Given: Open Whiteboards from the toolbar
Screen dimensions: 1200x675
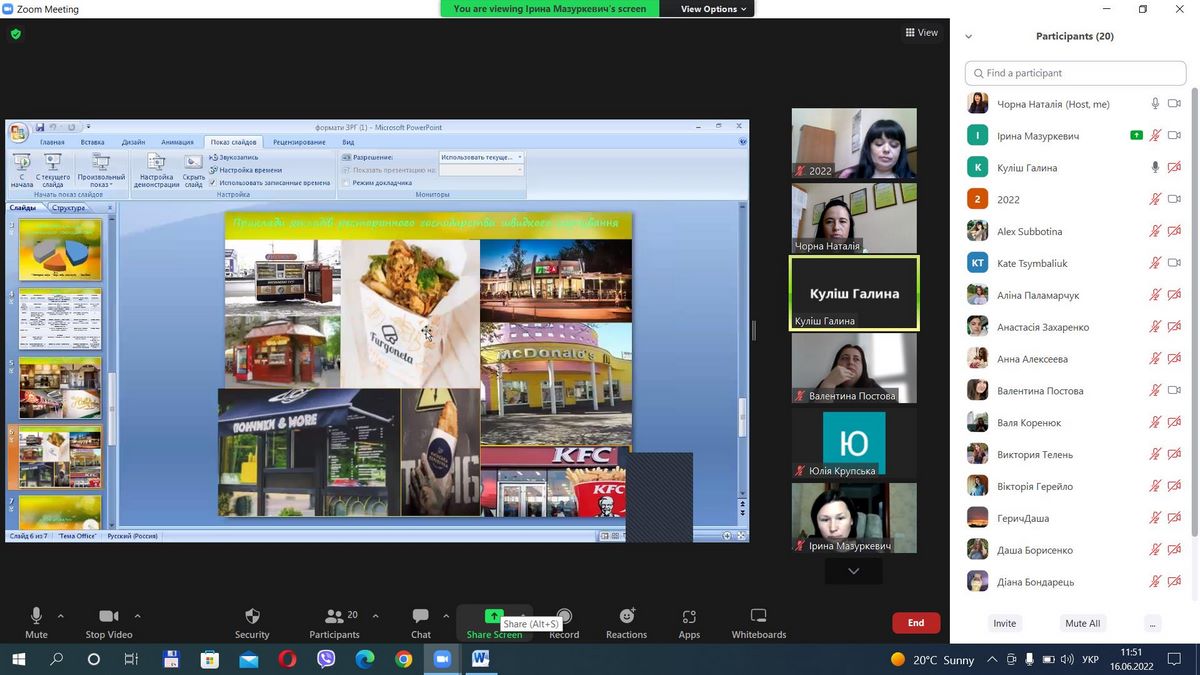Looking at the screenshot, I should [758, 617].
